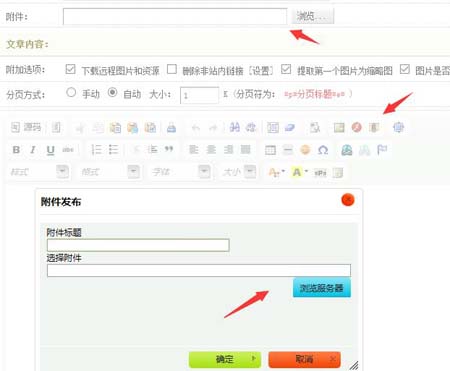Toggle Underline formatting
This screenshot has width=450, height=371.
pos(50,150)
